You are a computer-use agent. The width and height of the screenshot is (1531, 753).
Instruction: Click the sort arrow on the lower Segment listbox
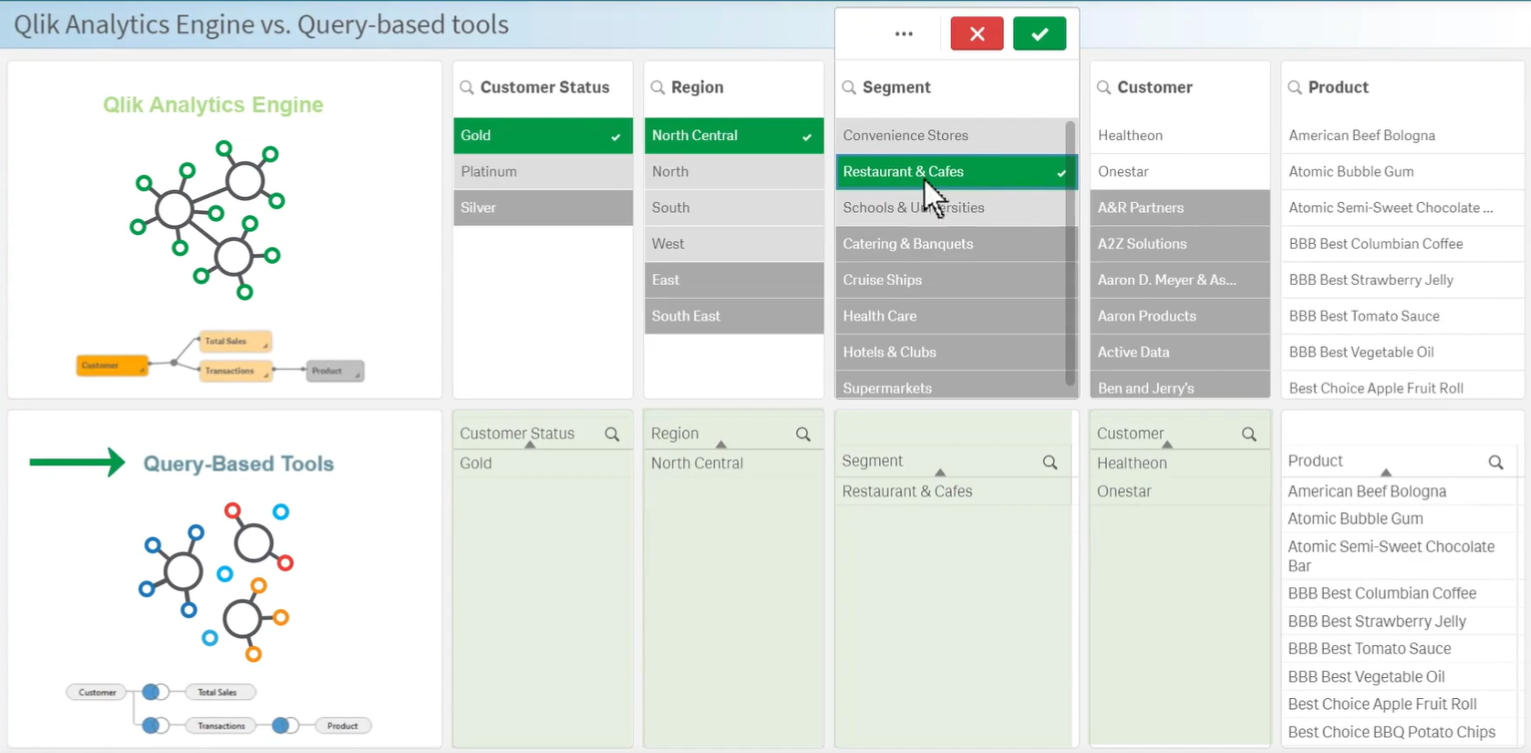coord(938,469)
